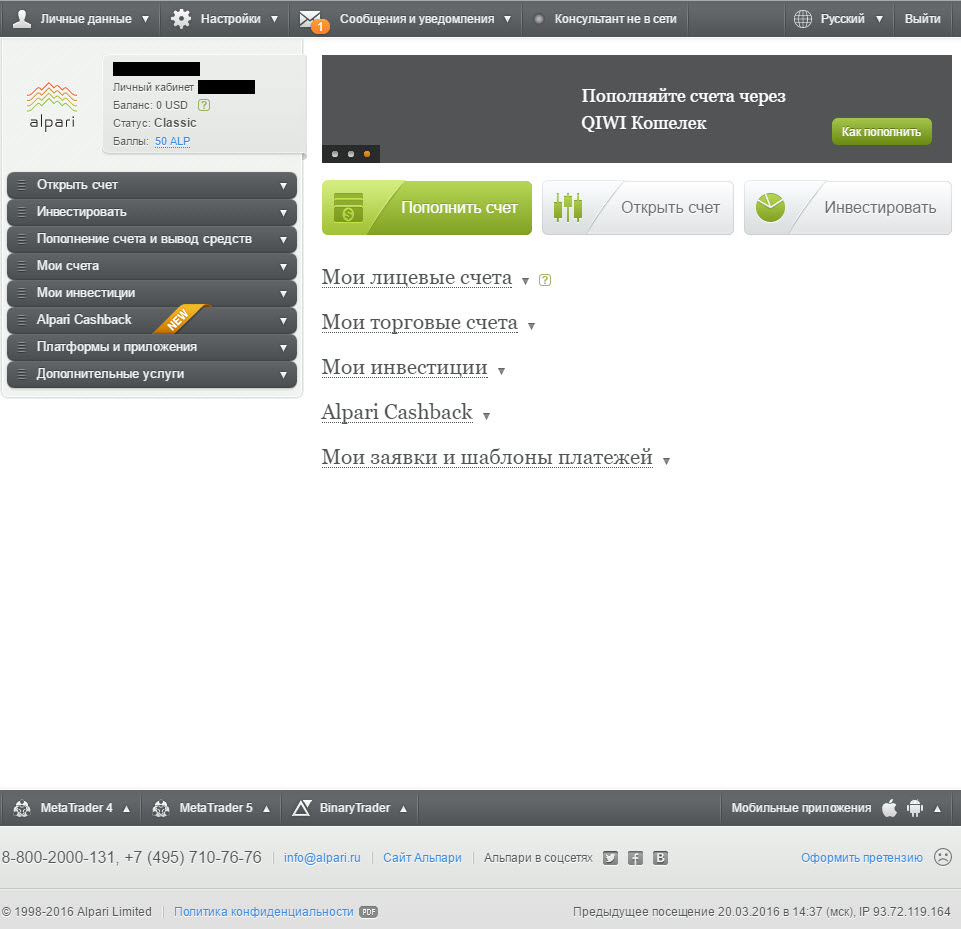Click the user profile silhouette icon
This screenshot has width=961, height=929.
(x=22, y=18)
